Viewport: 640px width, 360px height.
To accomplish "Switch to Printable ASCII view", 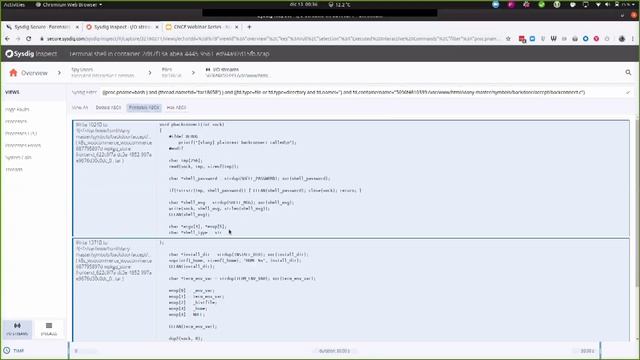I will (x=144, y=107).
